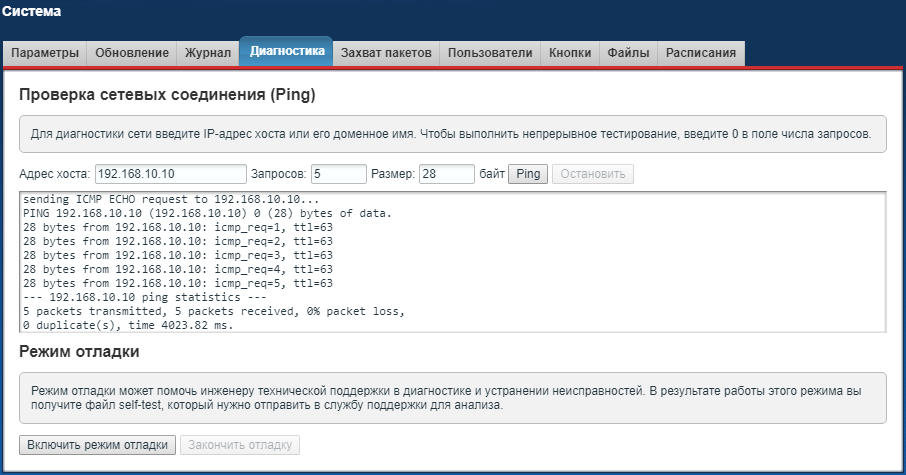This screenshot has width=906, height=475.
Task: Click the Режим отладки section heading
Action: coord(79,352)
